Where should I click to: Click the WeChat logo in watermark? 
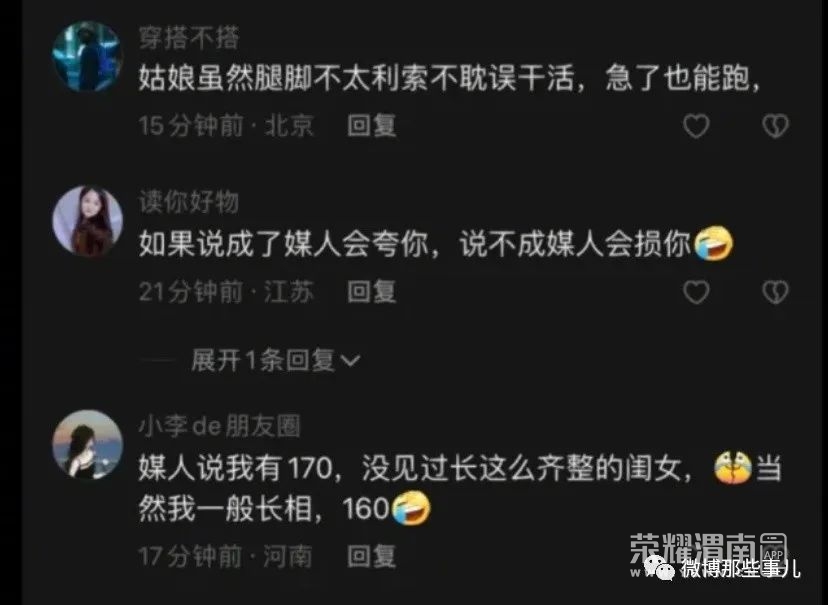coord(661,568)
